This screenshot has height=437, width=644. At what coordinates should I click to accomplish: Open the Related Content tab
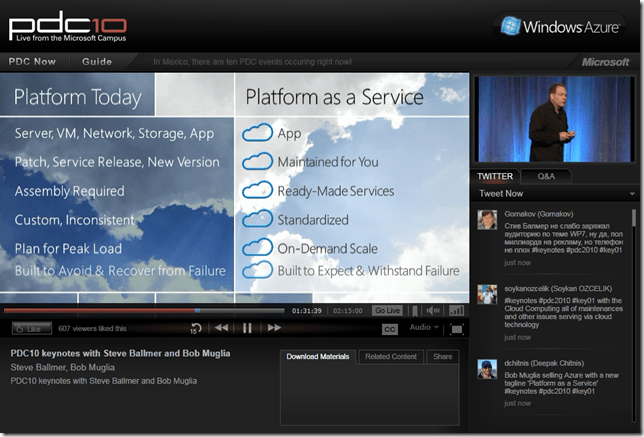391,356
